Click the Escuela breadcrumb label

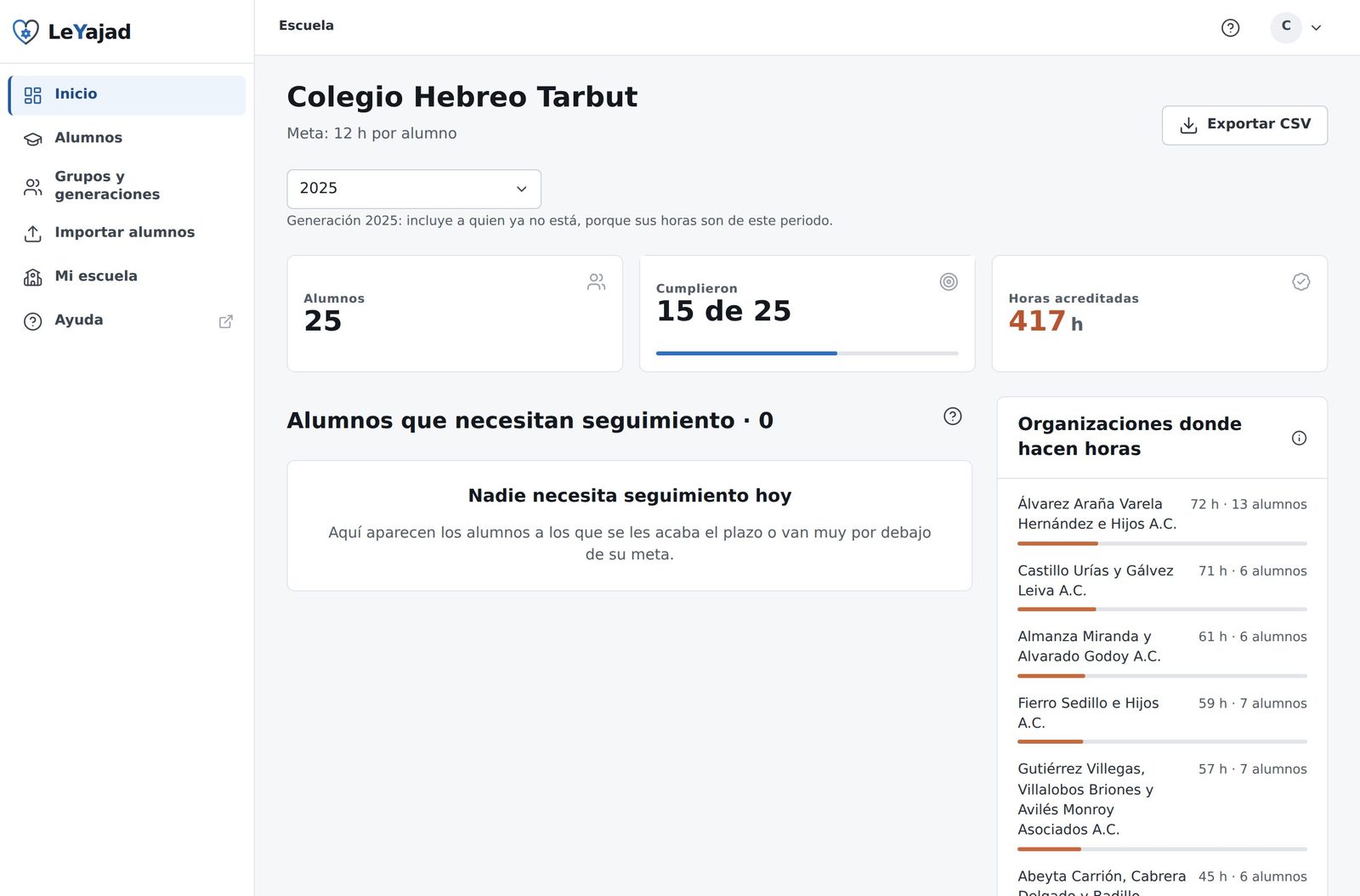pos(306,26)
